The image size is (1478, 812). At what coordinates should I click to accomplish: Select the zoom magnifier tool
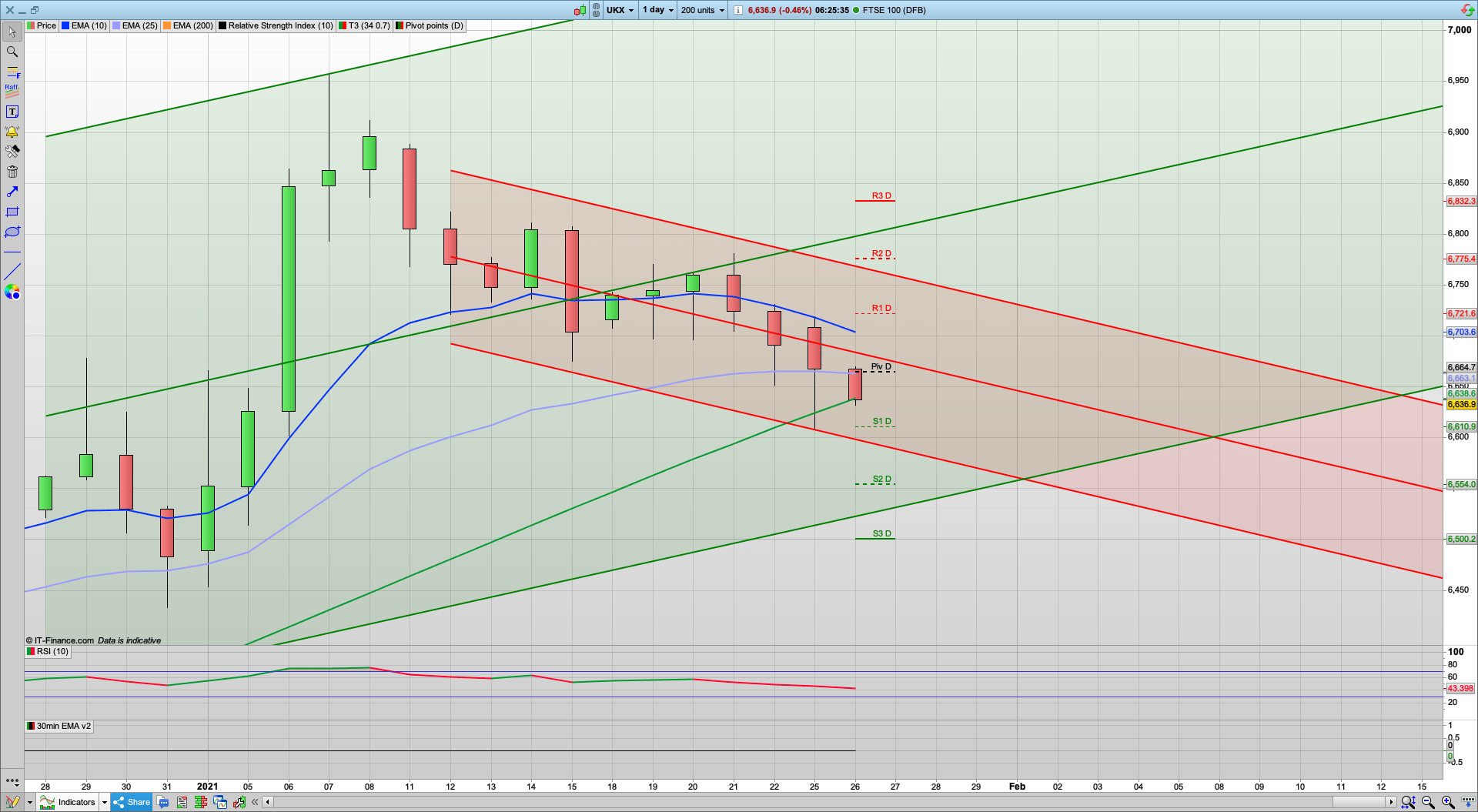tap(12, 52)
